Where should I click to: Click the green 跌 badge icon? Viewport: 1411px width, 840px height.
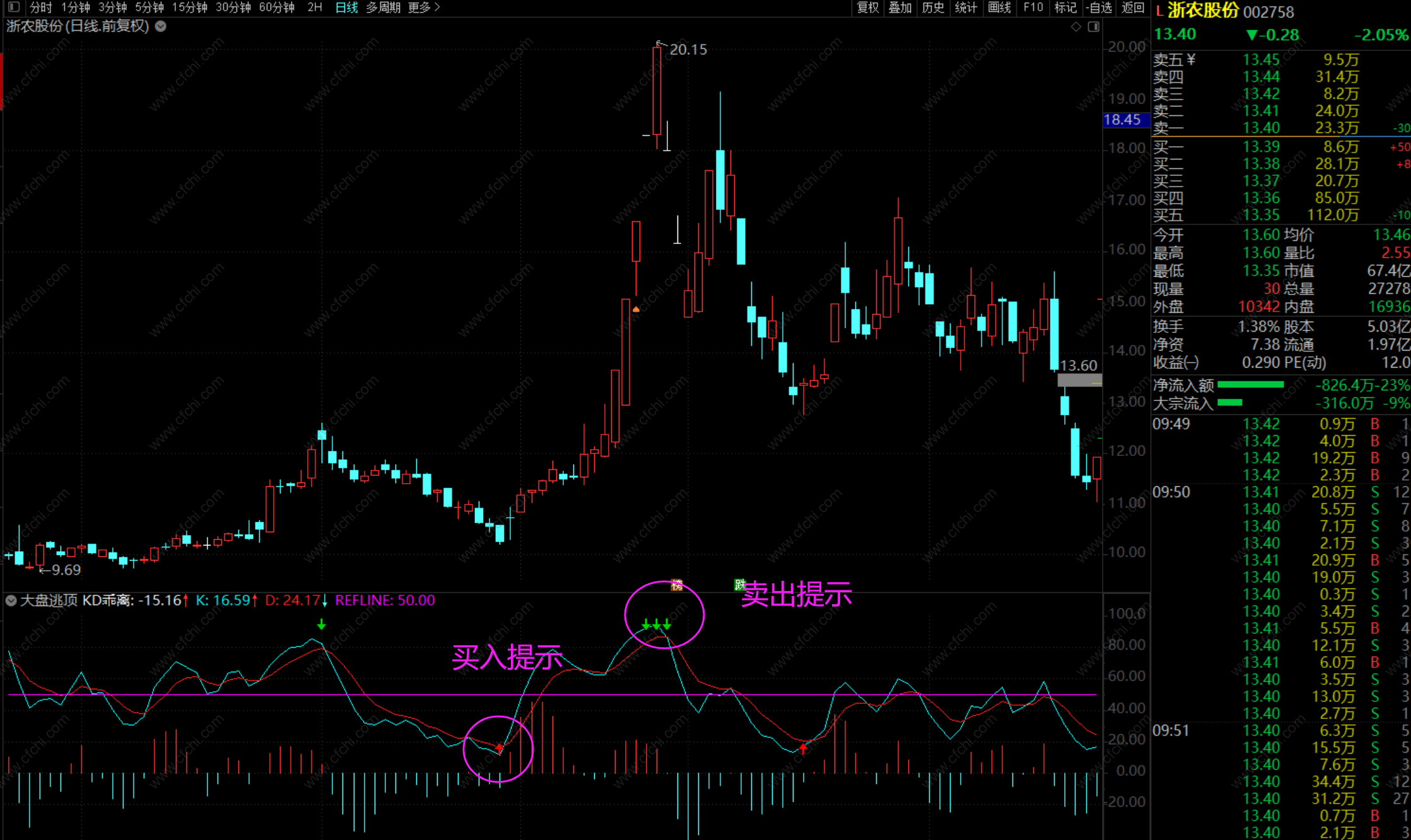pyautogui.click(x=739, y=585)
